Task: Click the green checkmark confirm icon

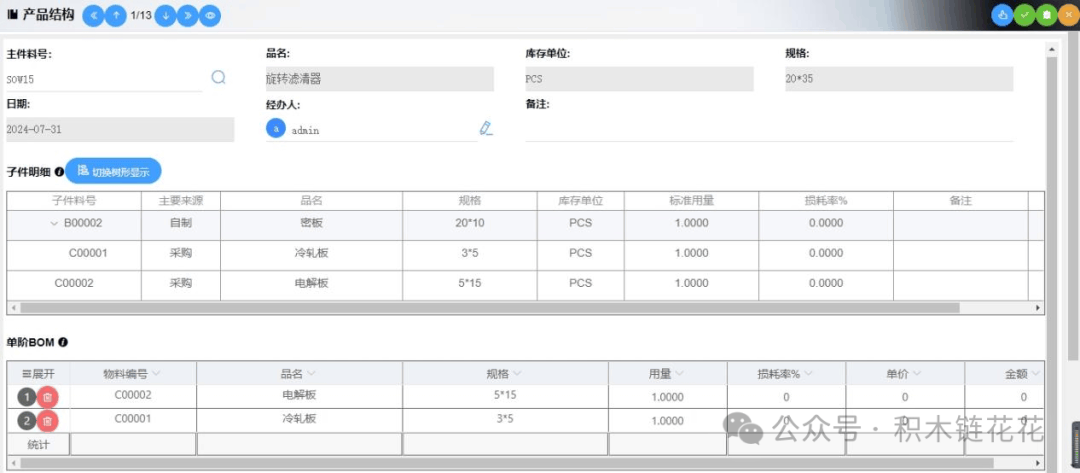Action: 1025,15
